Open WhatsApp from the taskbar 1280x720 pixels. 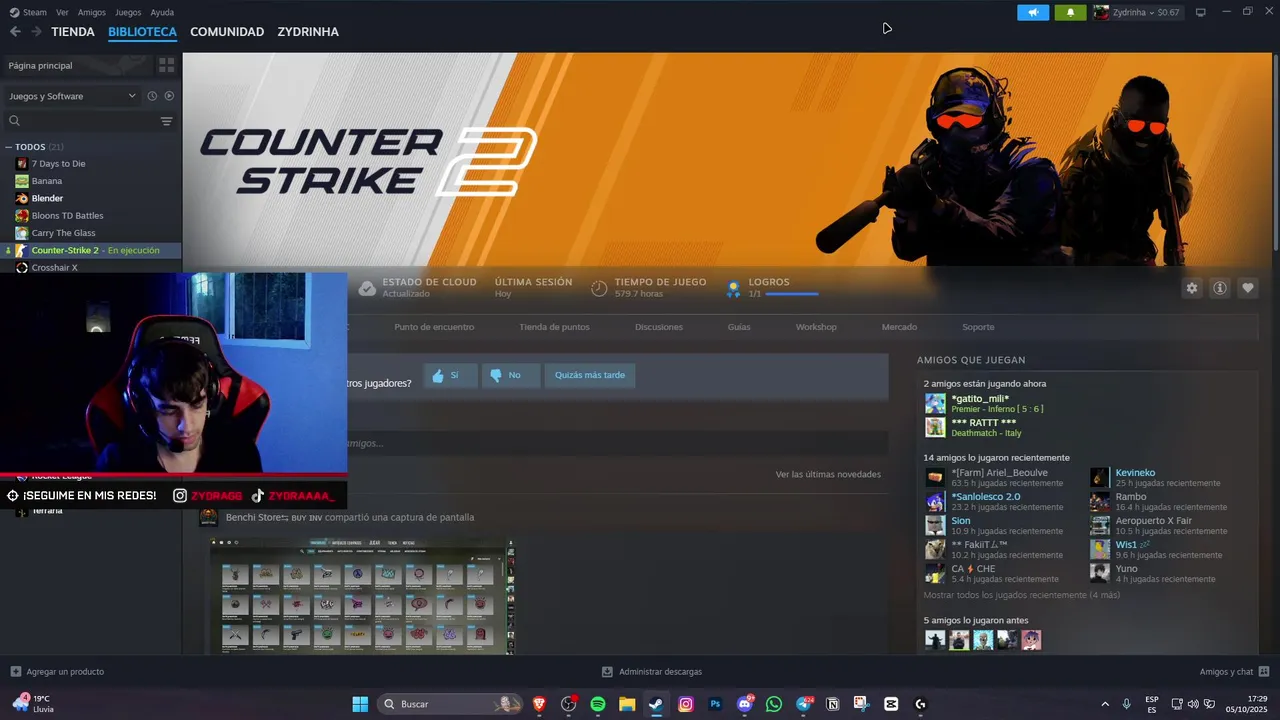tap(774, 704)
